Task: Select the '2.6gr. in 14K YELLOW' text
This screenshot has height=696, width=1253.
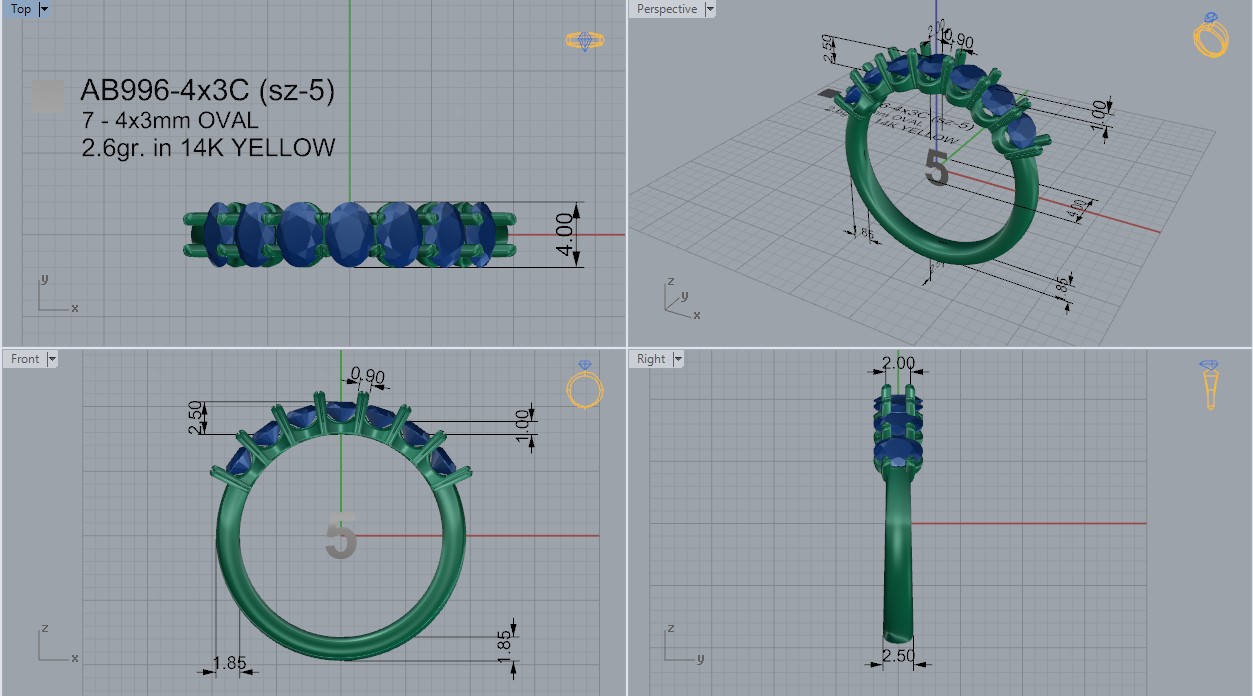Action: [208, 148]
